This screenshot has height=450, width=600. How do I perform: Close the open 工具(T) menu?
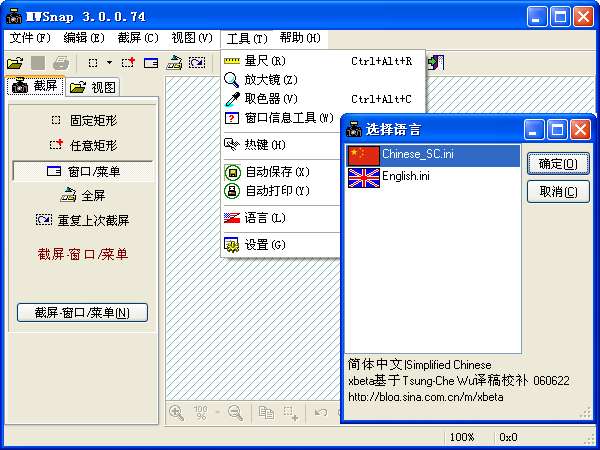pos(247,38)
